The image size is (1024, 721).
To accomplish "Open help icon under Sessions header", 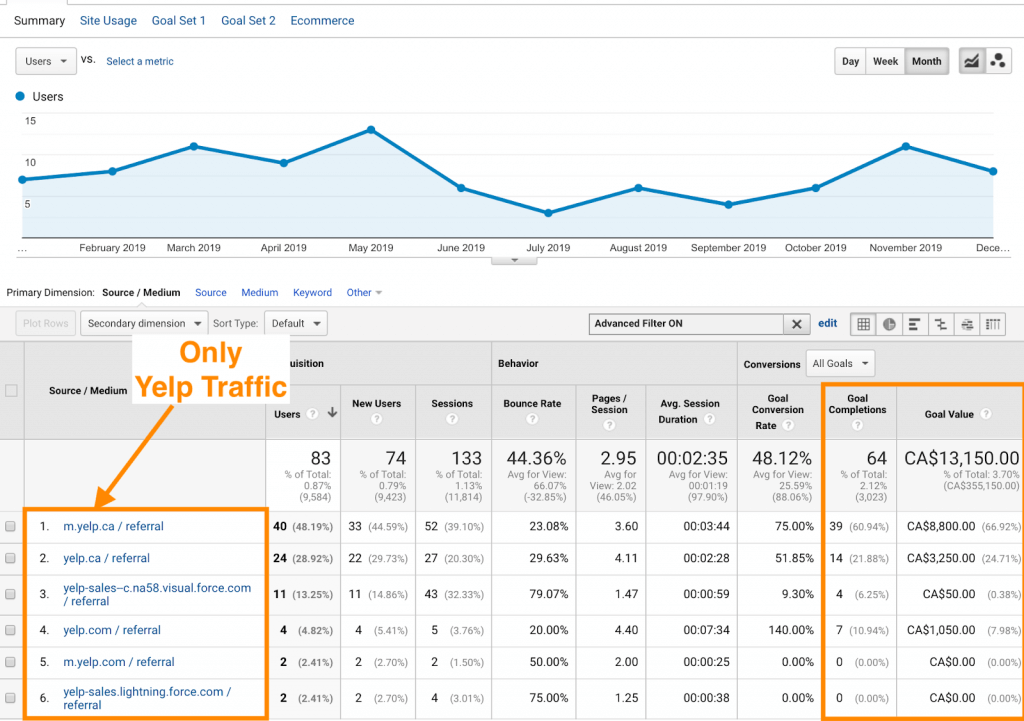I will click(452, 419).
